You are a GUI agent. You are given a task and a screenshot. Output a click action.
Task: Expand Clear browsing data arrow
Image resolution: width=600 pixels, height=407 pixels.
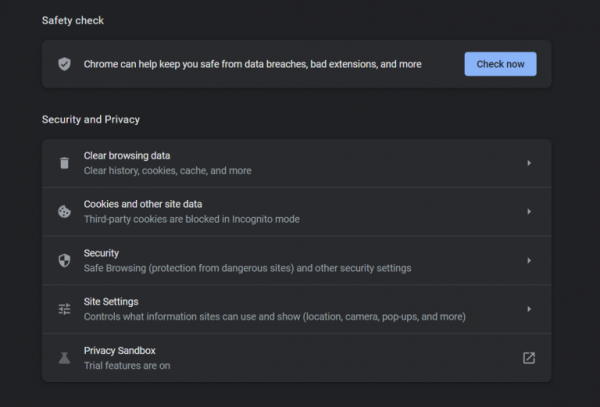pyautogui.click(x=529, y=163)
